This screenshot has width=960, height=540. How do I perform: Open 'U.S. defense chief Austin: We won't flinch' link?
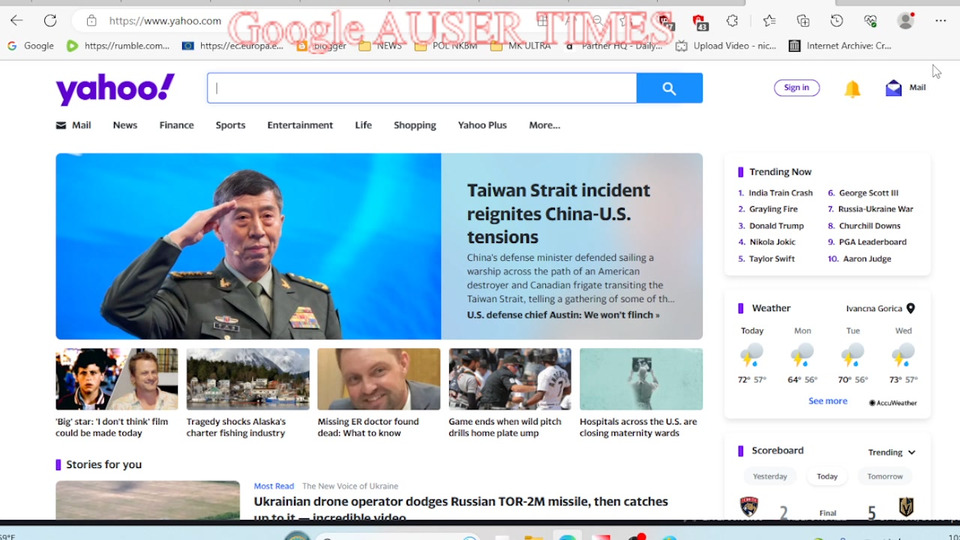pyautogui.click(x=563, y=315)
